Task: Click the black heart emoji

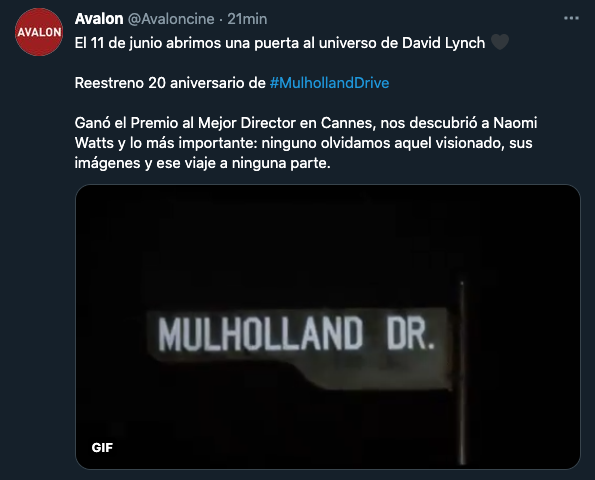Action: tap(500, 42)
